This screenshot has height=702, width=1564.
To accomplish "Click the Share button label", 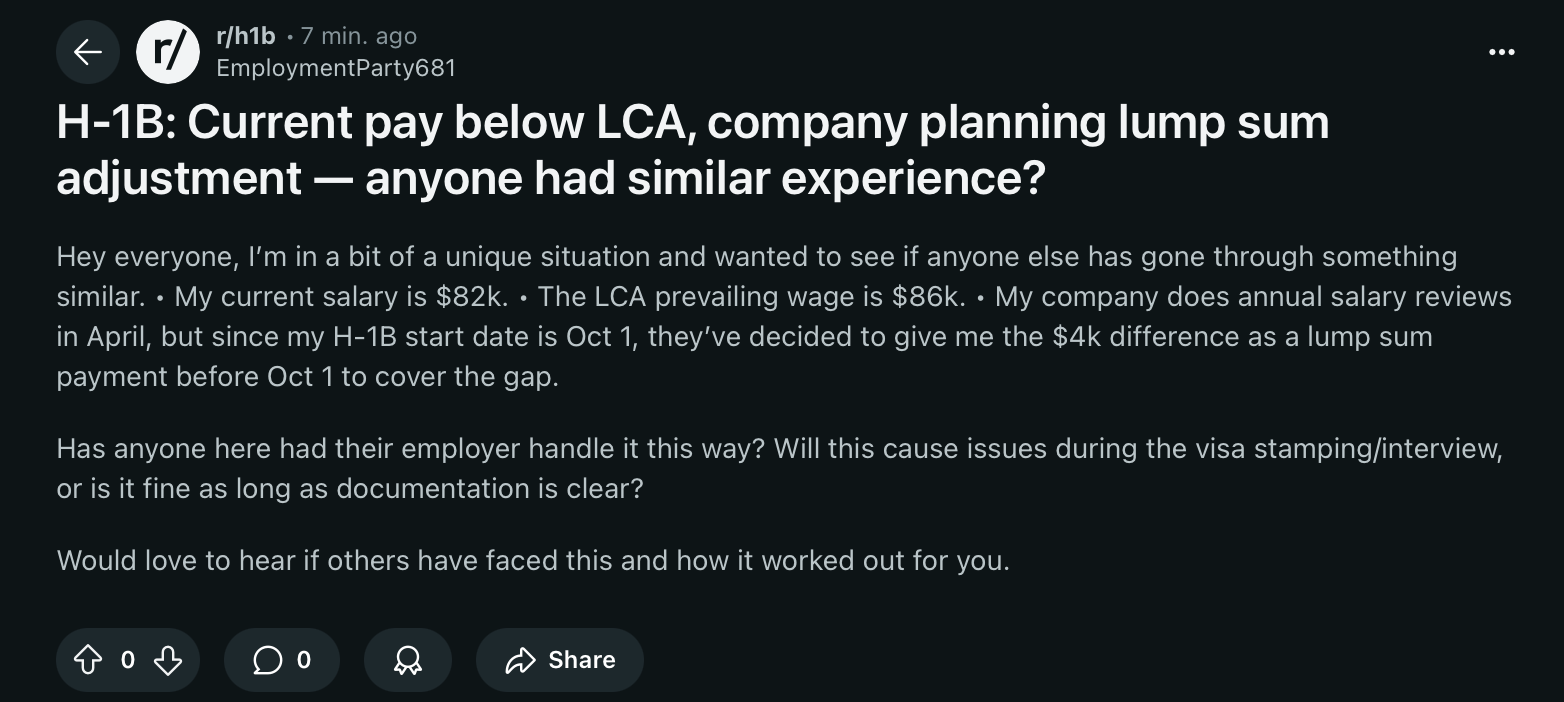I will 581,660.
